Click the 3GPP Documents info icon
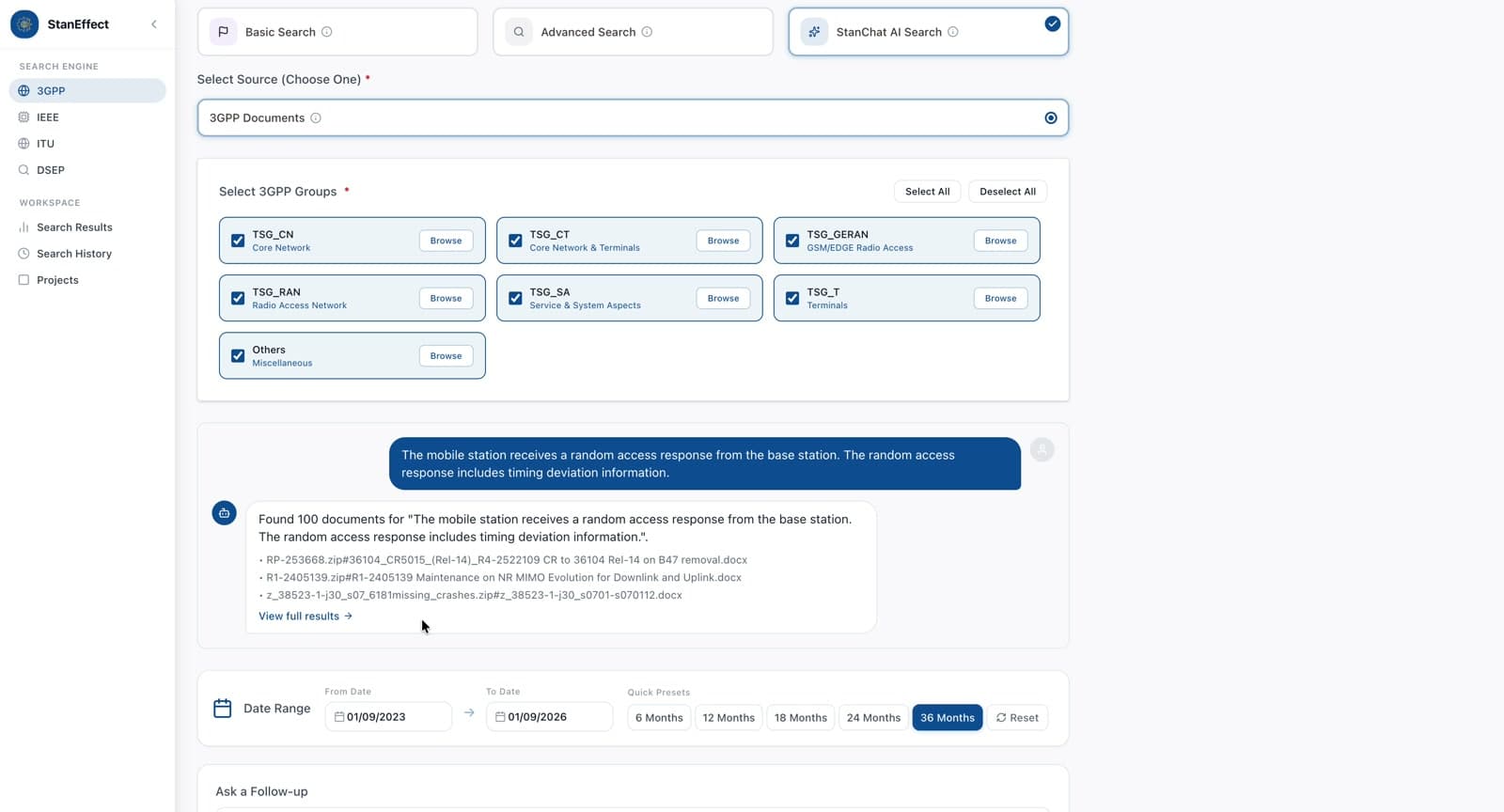 point(316,118)
